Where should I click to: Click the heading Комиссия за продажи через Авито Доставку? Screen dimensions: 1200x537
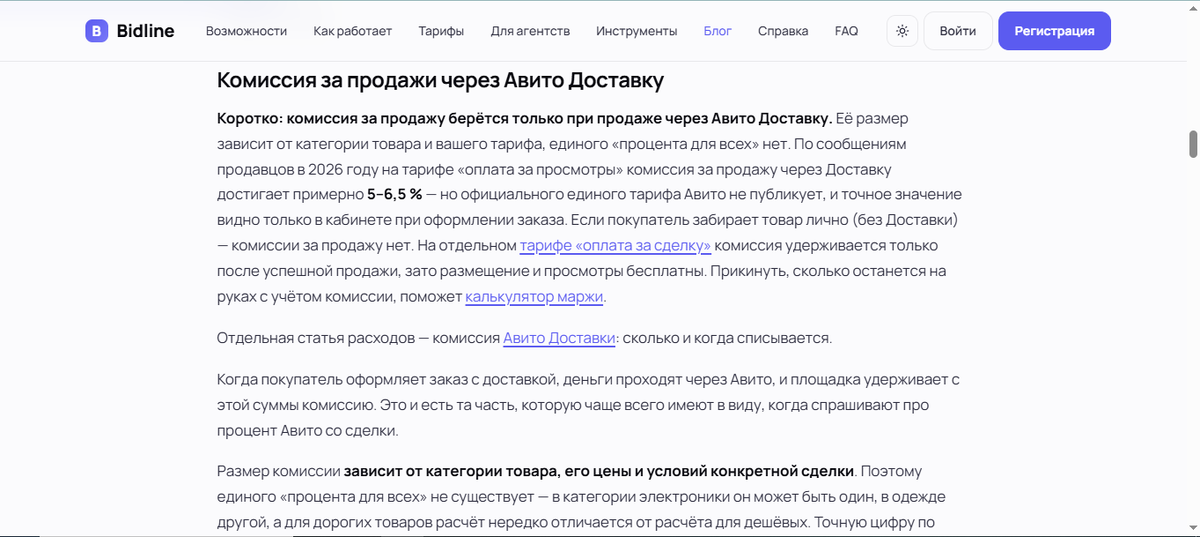coord(440,80)
